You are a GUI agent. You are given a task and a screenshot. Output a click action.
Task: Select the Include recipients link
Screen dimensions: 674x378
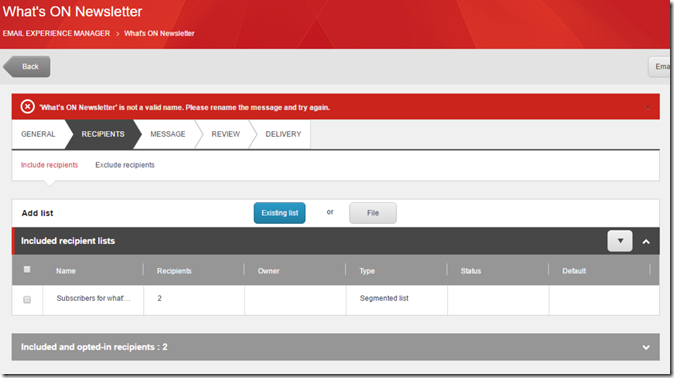coord(49,165)
